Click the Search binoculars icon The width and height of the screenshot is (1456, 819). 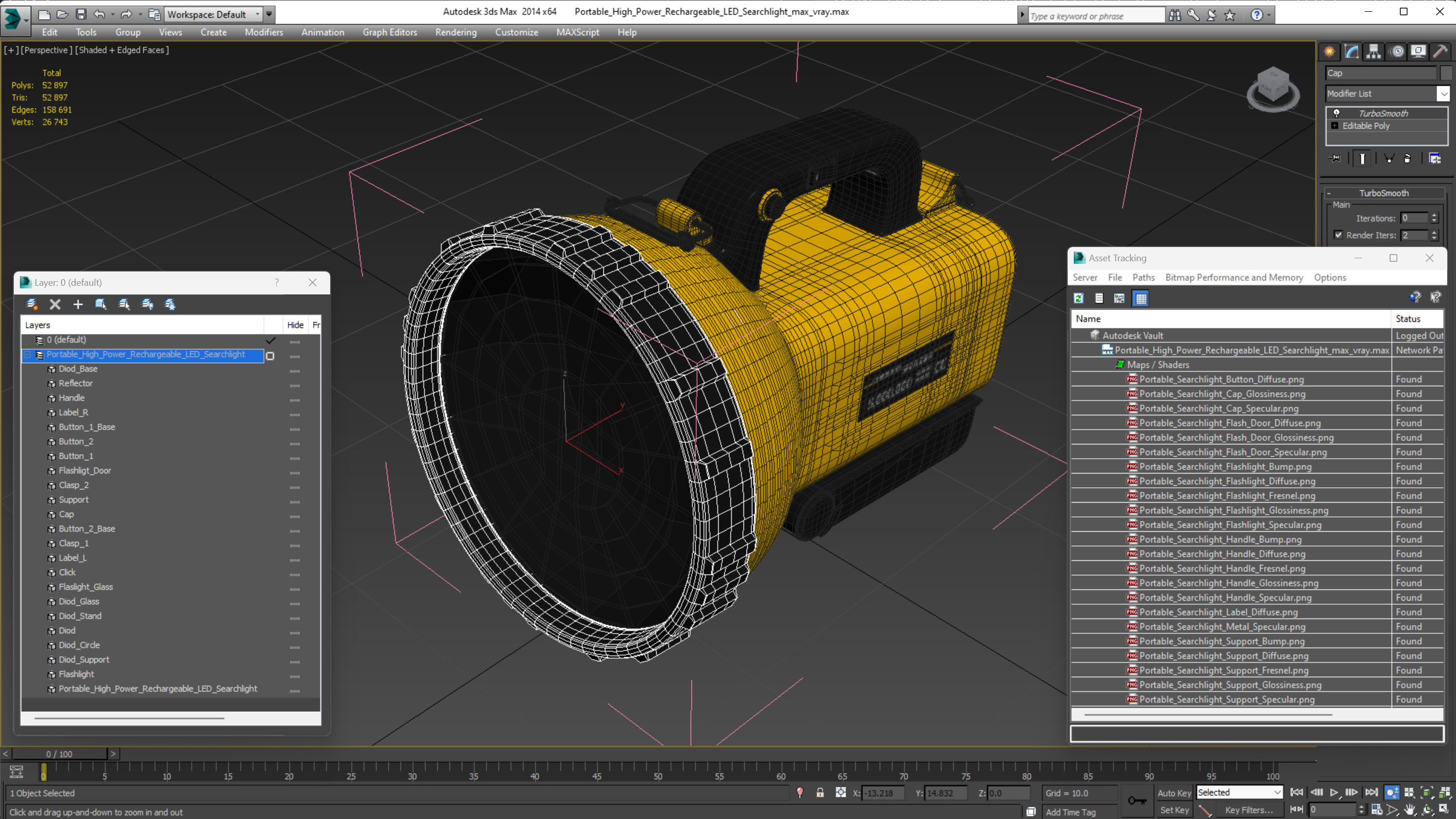coord(1174,15)
